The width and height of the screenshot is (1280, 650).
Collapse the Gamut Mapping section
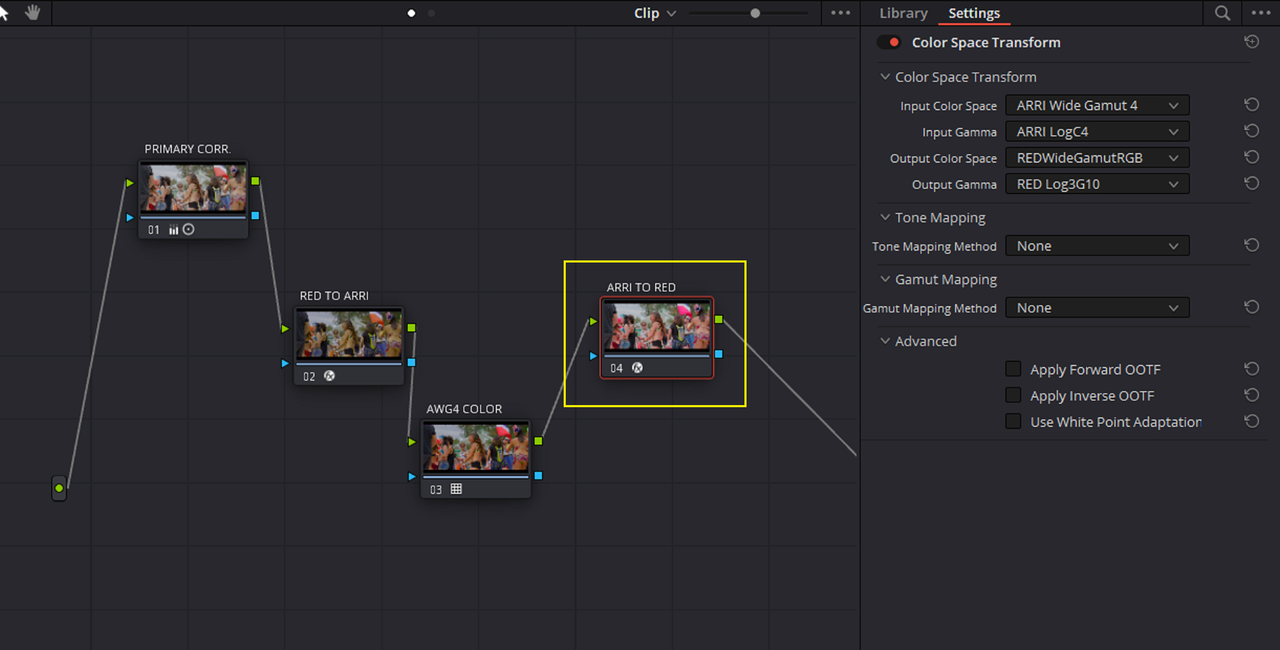885,279
